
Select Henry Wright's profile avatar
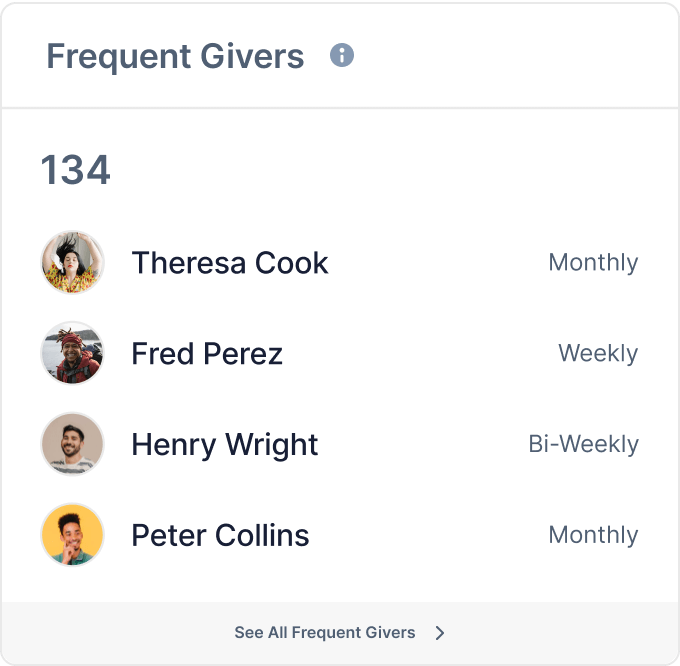click(x=72, y=444)
